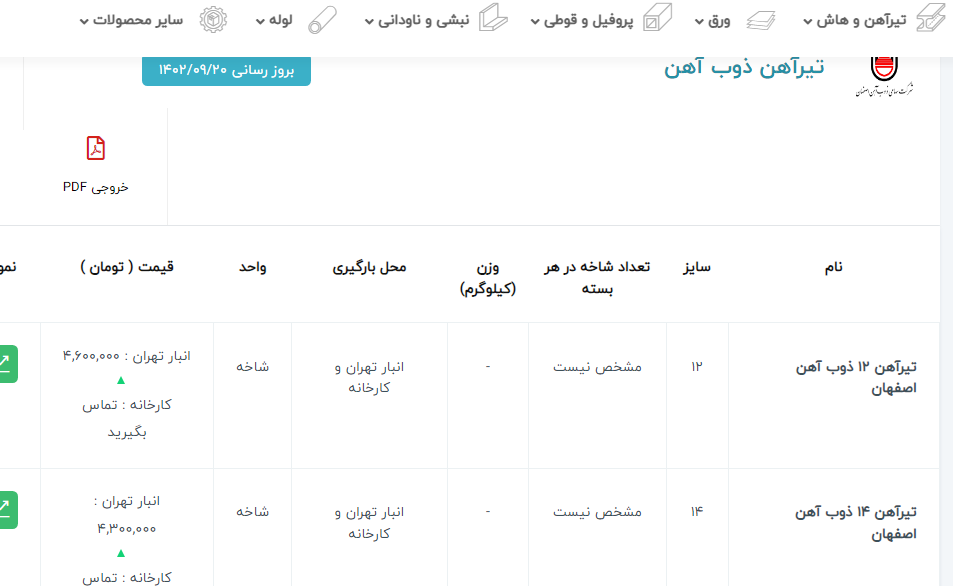Expand the تیرآهن و هاش dropdown arrow

[x=807, y=21]
